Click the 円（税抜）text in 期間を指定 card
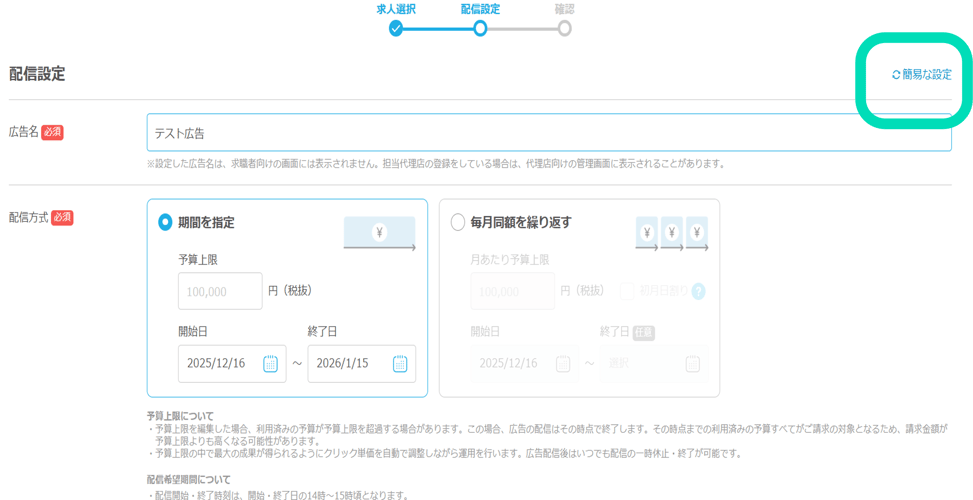This screenshot has height=500, width=973. 290,291
